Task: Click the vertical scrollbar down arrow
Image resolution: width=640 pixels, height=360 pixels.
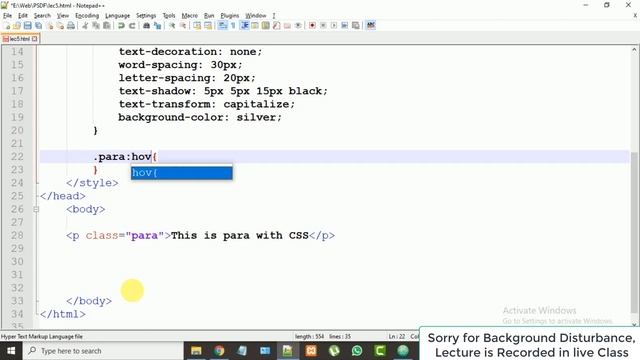Action: [x=634, y=324]
